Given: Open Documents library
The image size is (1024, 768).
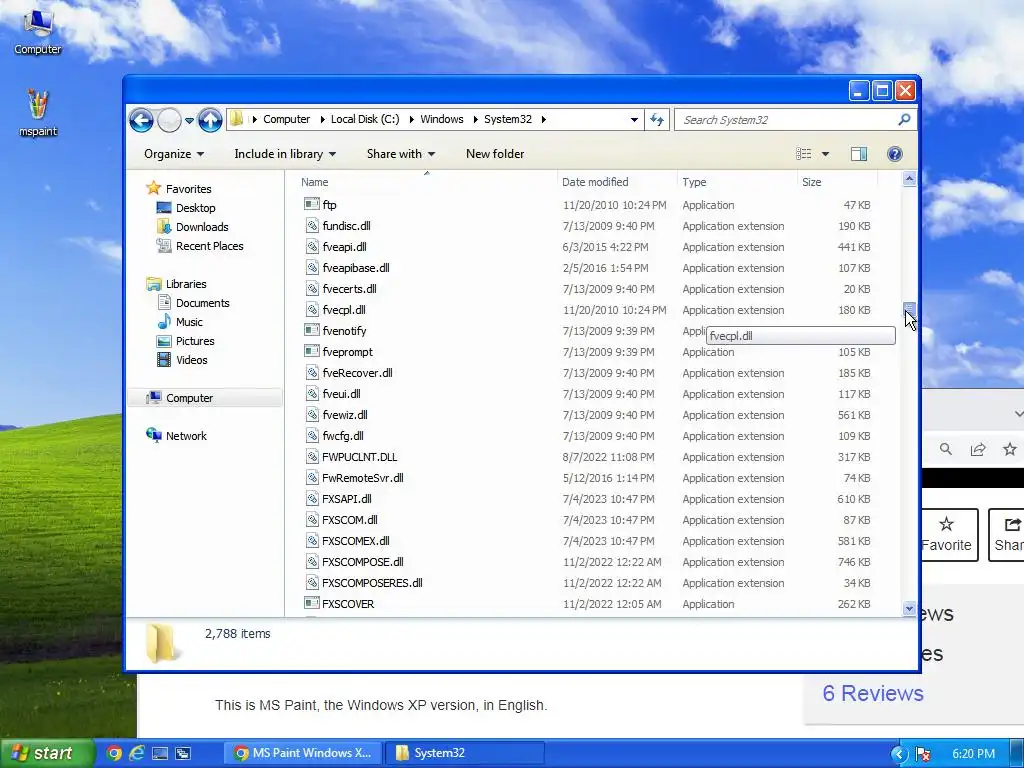Looking at the screenshot, I should pos(202,303).
